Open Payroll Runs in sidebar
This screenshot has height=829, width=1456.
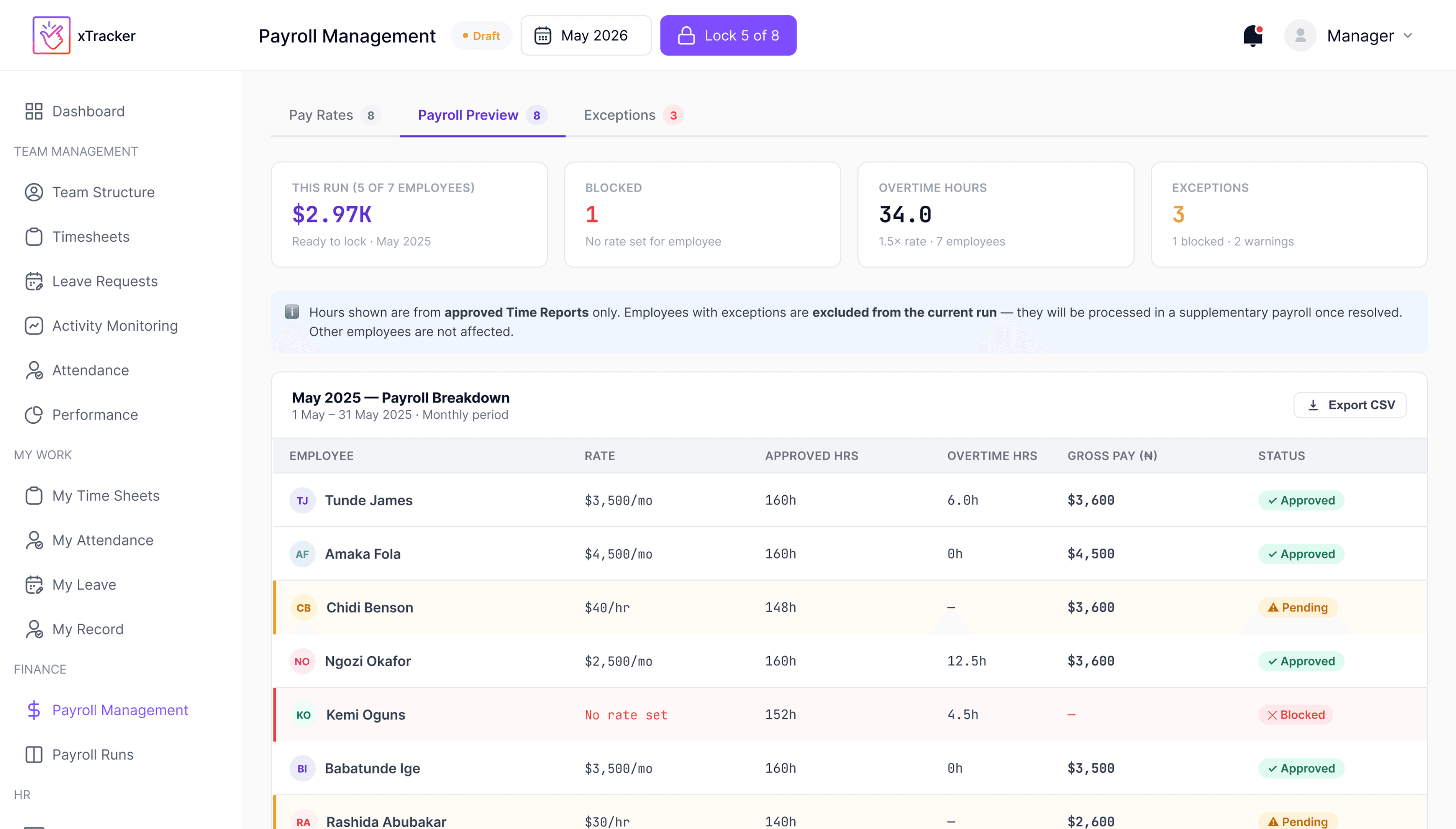(x=93, y=754)
